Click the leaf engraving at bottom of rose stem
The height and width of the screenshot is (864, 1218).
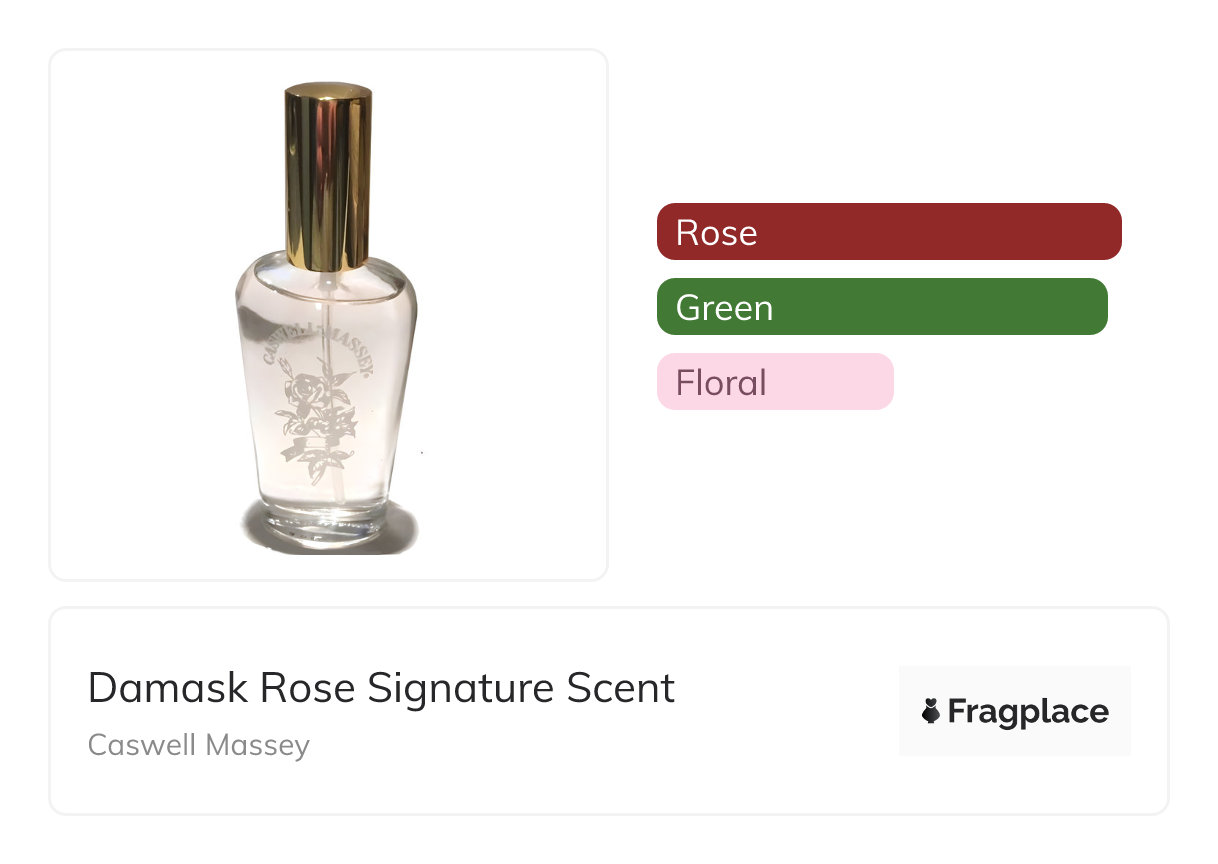[316, 468]
